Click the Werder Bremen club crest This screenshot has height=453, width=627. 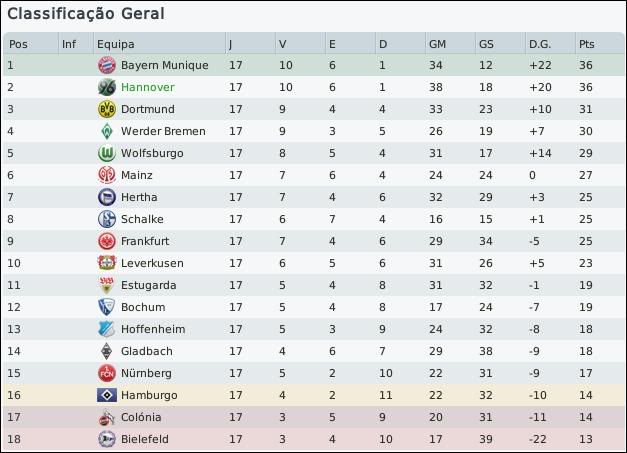point(106,131)
